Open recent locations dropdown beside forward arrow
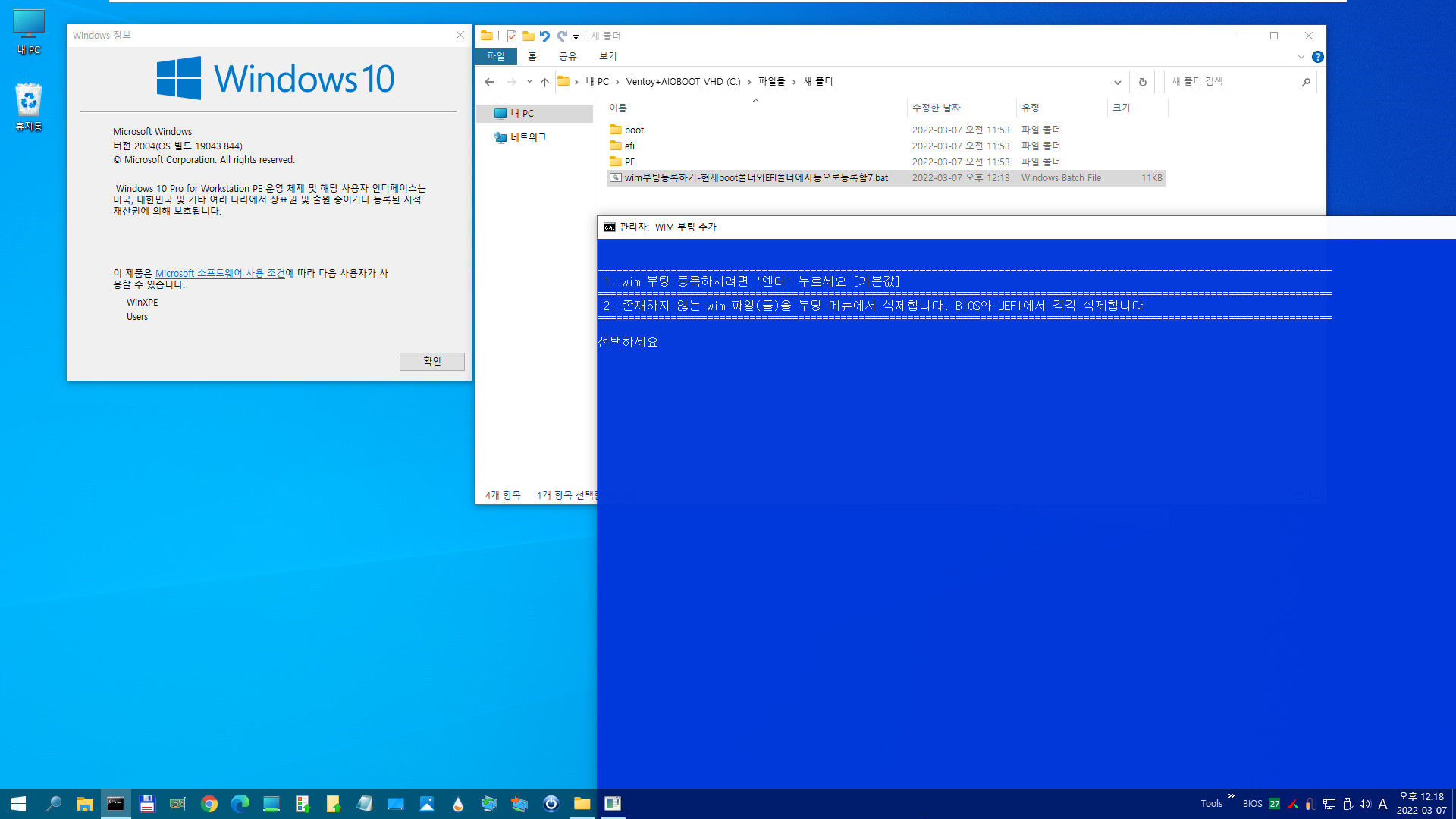 click(529, 82)
